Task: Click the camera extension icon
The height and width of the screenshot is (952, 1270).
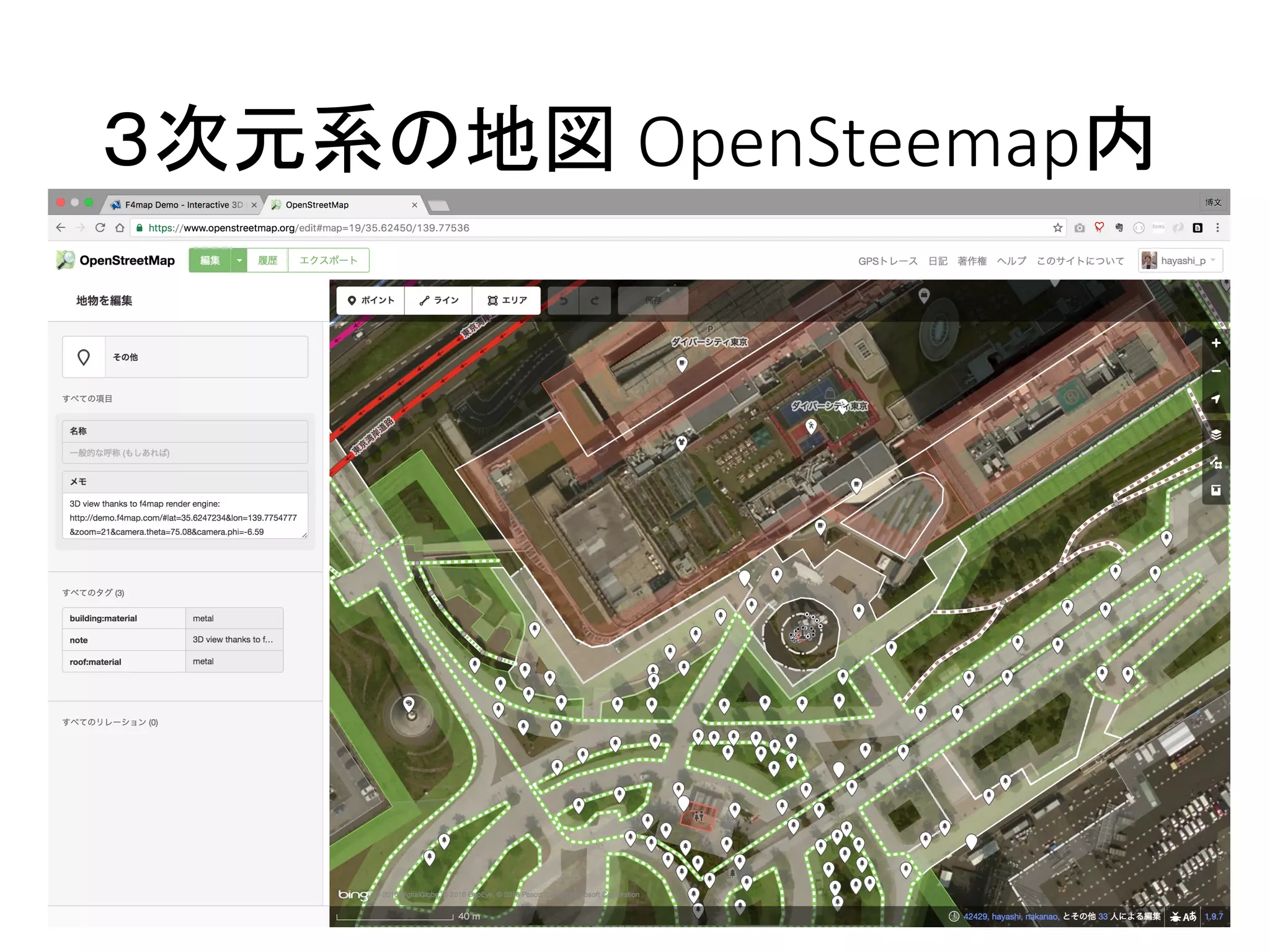Action: 1080,227
